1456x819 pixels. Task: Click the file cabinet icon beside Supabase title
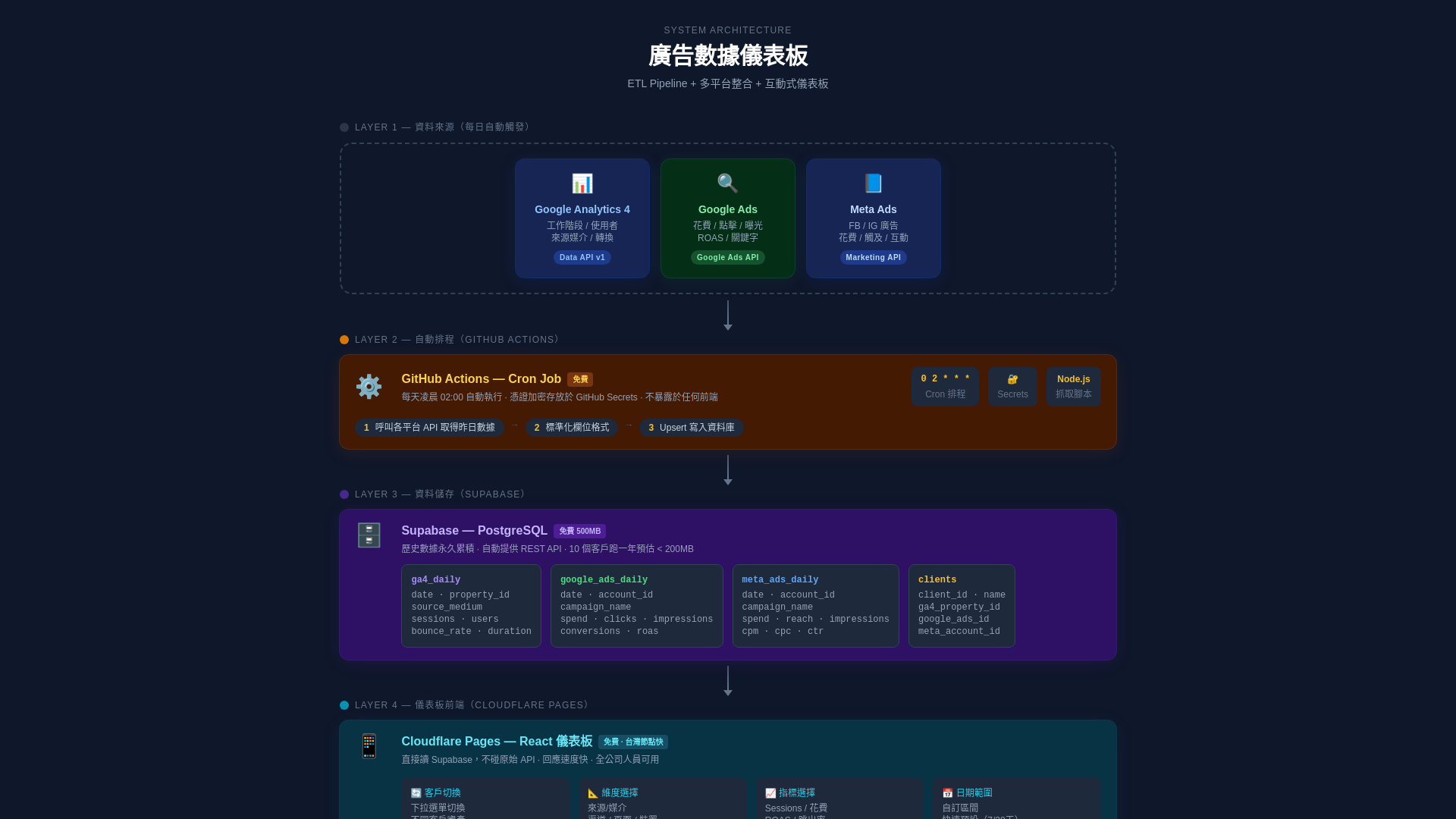(369, 535)
